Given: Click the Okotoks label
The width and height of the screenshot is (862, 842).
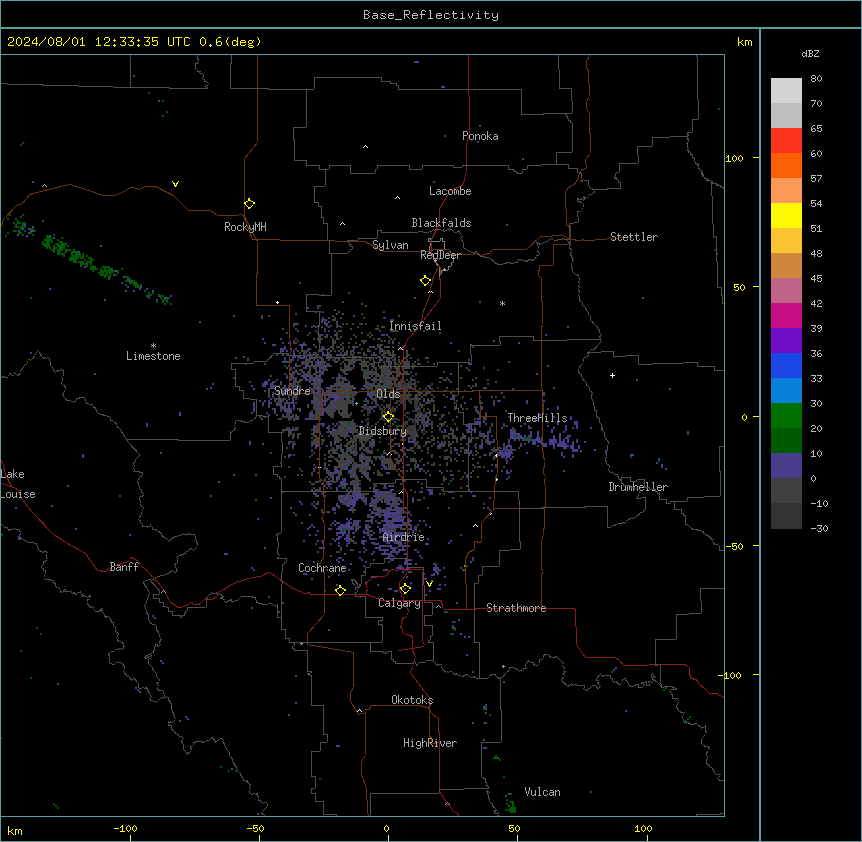Looking at the screenshot, I should tap(412, 700).
